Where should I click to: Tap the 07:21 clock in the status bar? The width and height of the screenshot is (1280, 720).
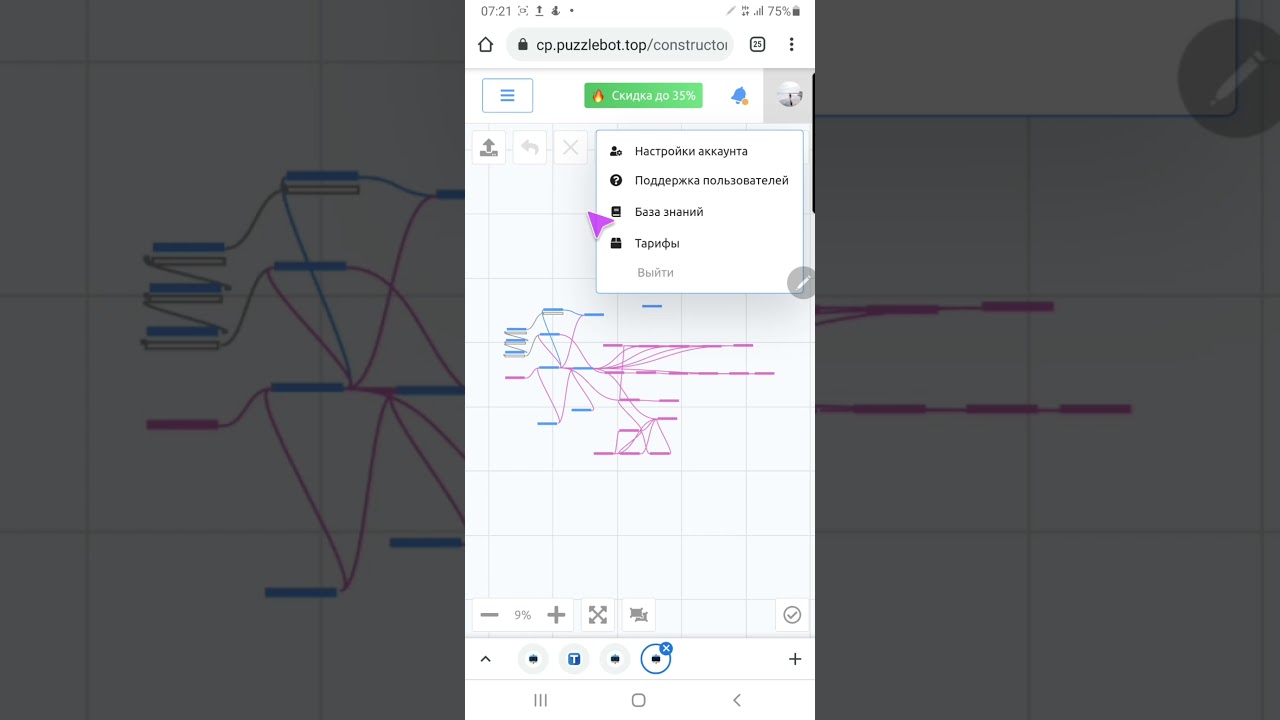click(x=496, y=11)
